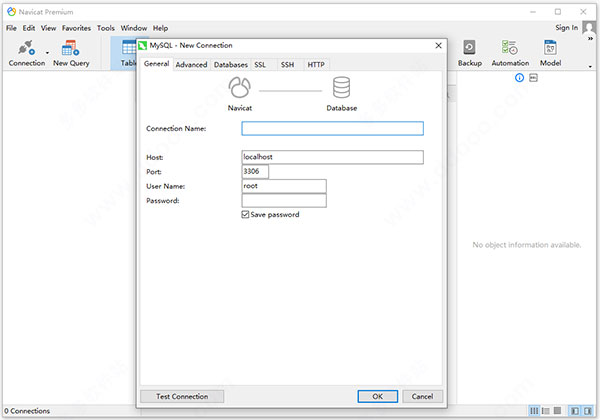Click the user avatar icon

(x=589, y=28)
